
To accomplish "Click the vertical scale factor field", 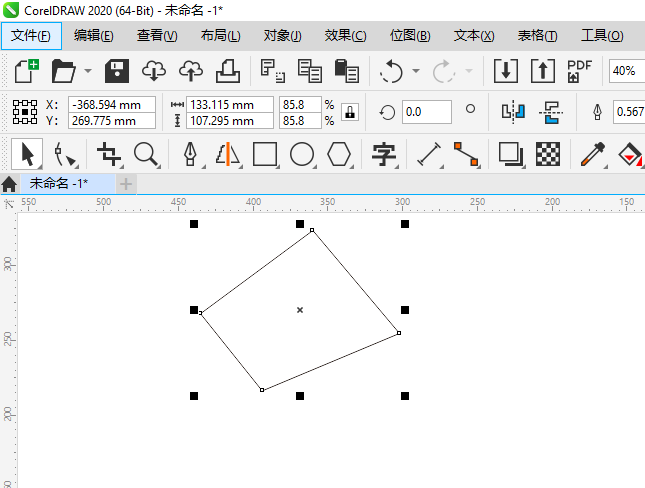I will tap(300, 121).
